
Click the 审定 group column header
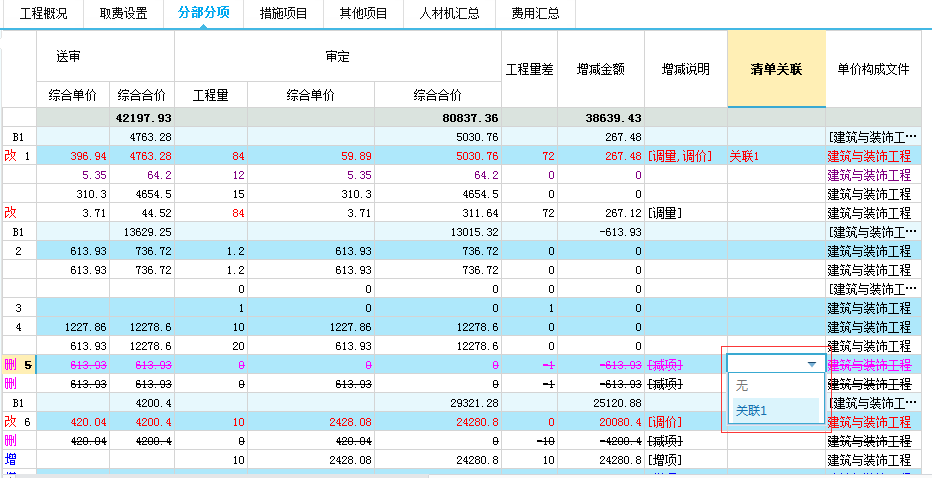337,56
